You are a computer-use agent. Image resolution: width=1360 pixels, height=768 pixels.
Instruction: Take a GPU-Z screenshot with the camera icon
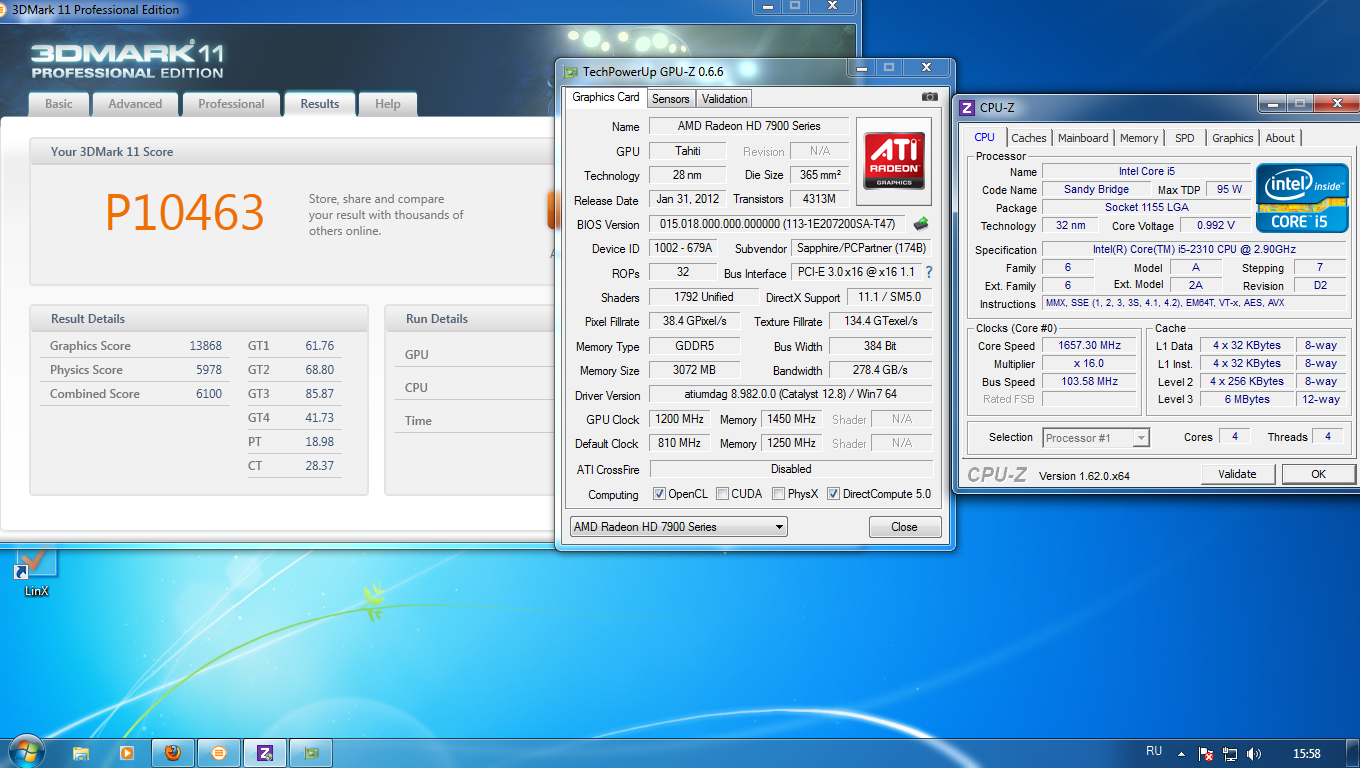click(x=930, y=97)
